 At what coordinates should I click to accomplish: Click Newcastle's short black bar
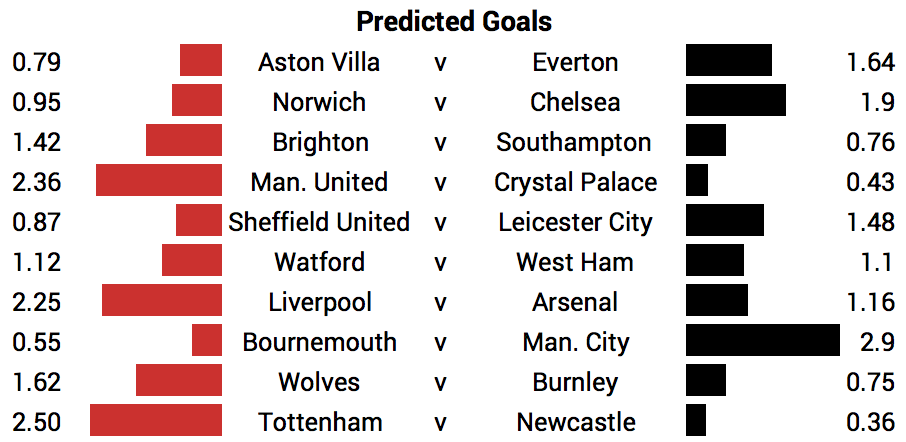pos(696,420)
